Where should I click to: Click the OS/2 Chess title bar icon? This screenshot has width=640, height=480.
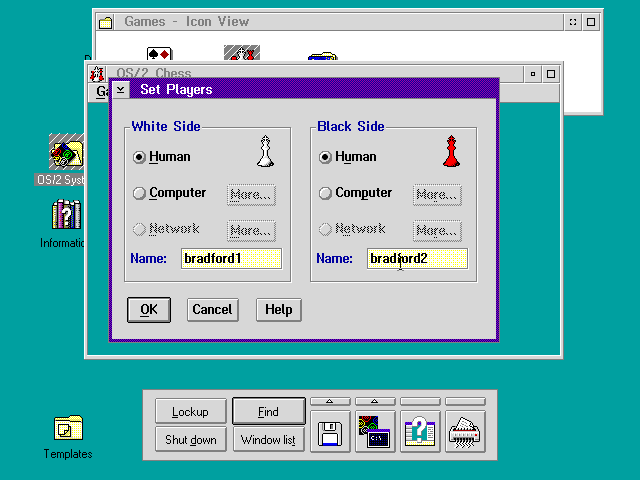click(97, 74)
